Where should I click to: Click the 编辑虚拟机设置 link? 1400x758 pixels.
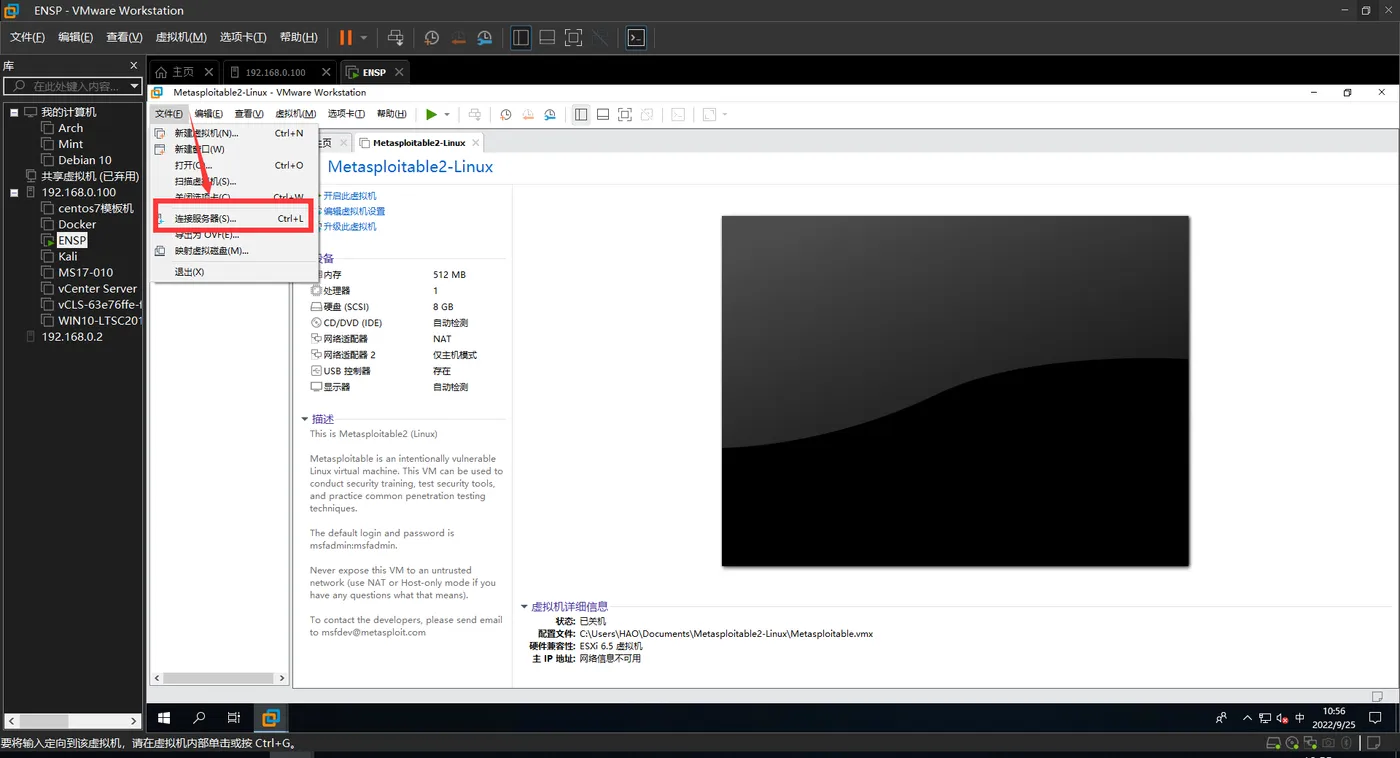354,211
